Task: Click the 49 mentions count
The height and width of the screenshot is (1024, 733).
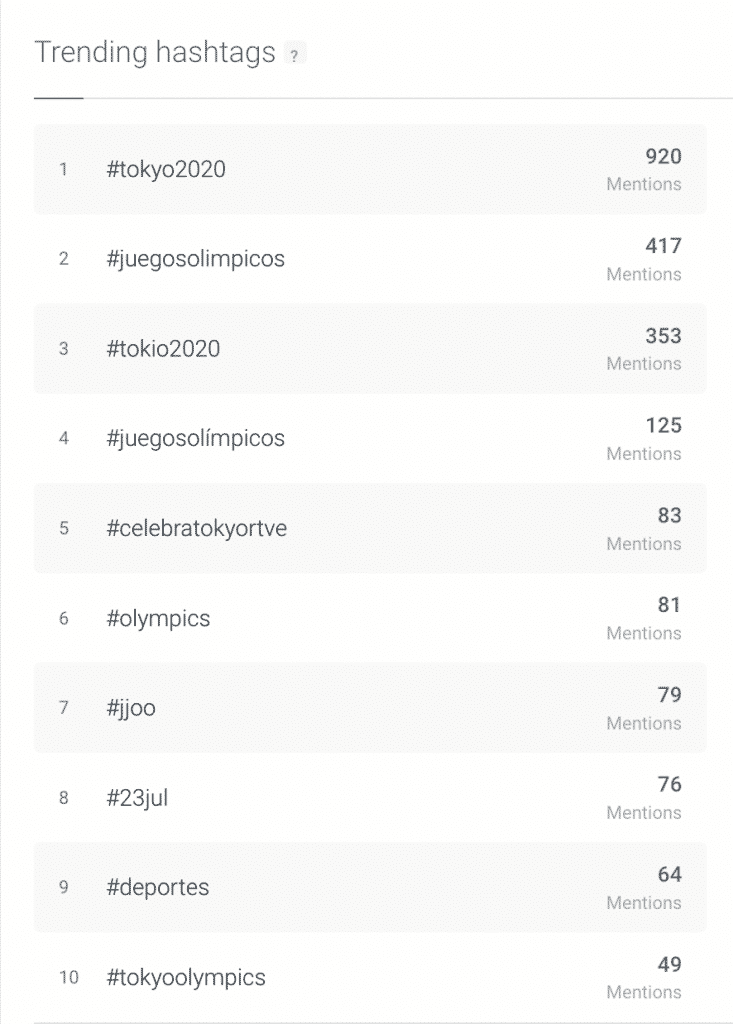Action: tap(669, 965)
